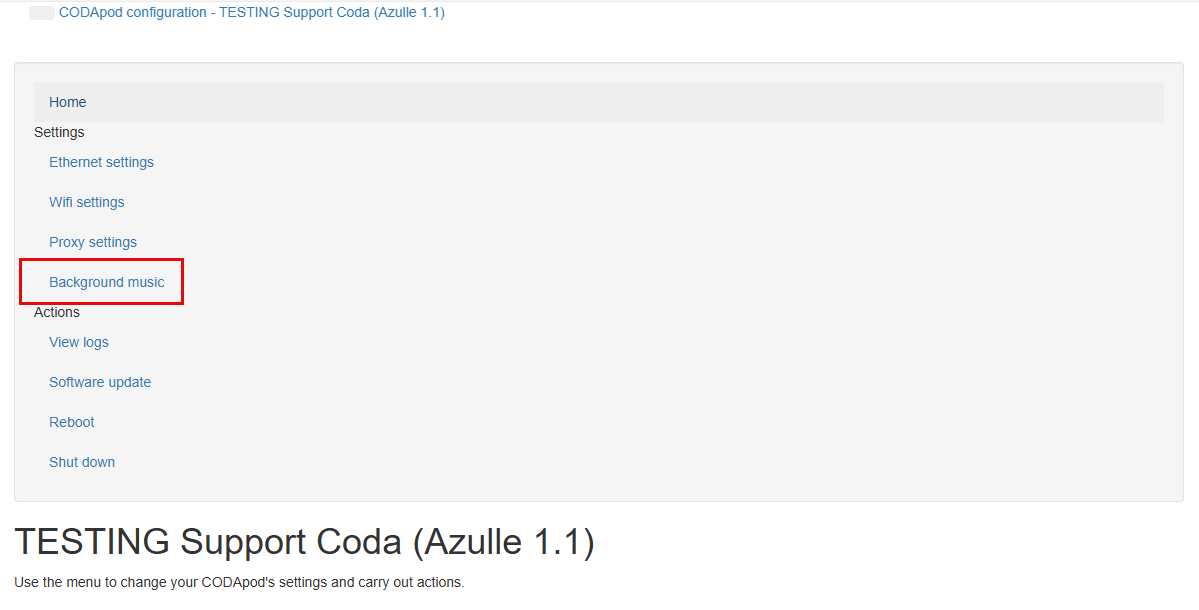Open Wifi settings page

[x=87, y=202]
